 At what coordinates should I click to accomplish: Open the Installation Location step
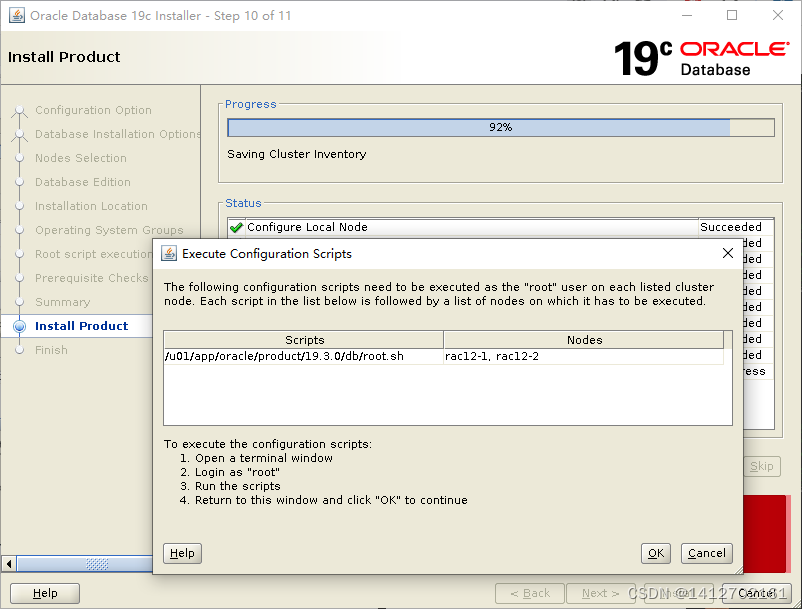coord(91,206)
